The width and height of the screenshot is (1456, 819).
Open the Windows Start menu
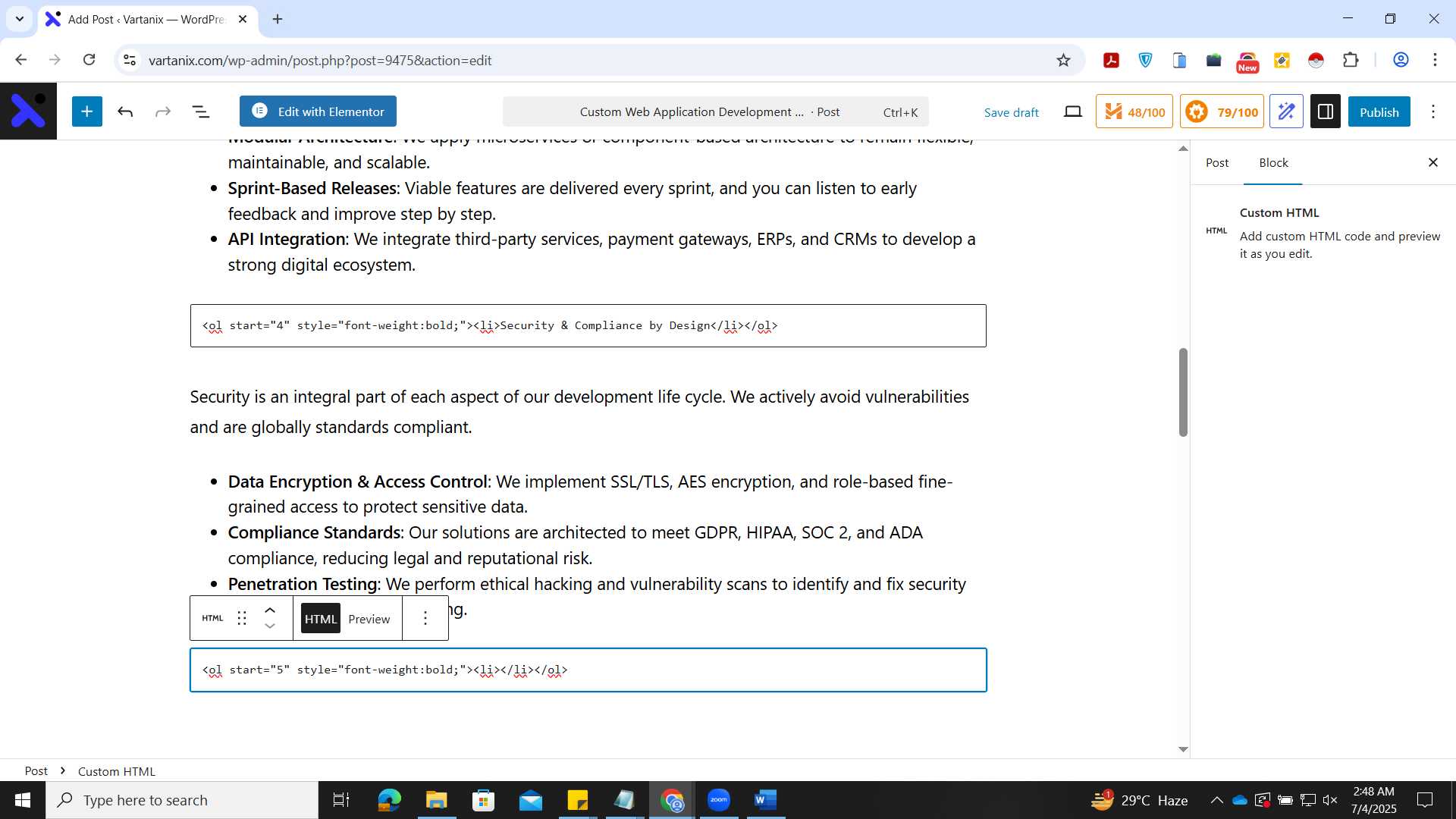[23, 800]
